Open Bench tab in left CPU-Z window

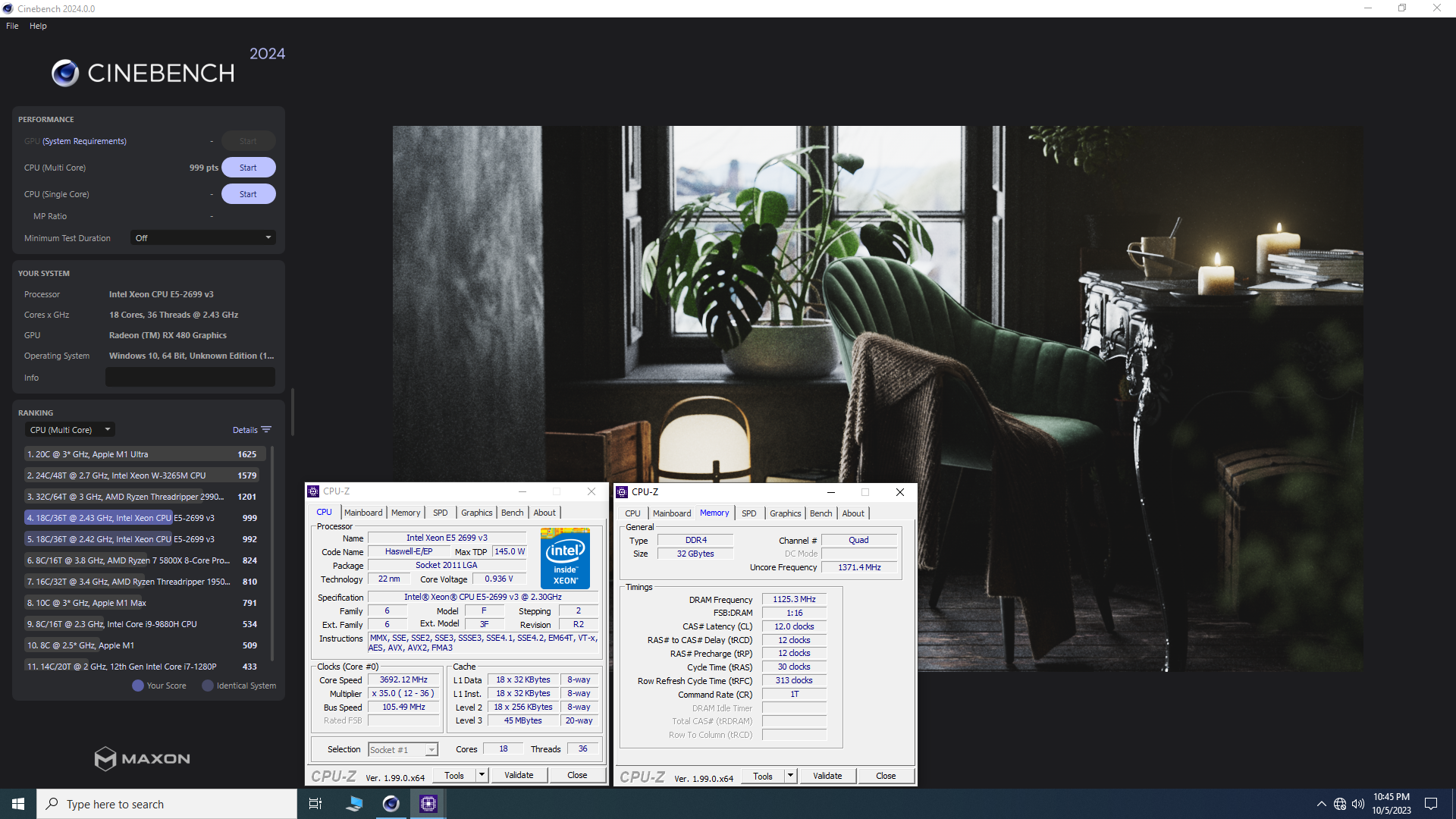point(513,513)
